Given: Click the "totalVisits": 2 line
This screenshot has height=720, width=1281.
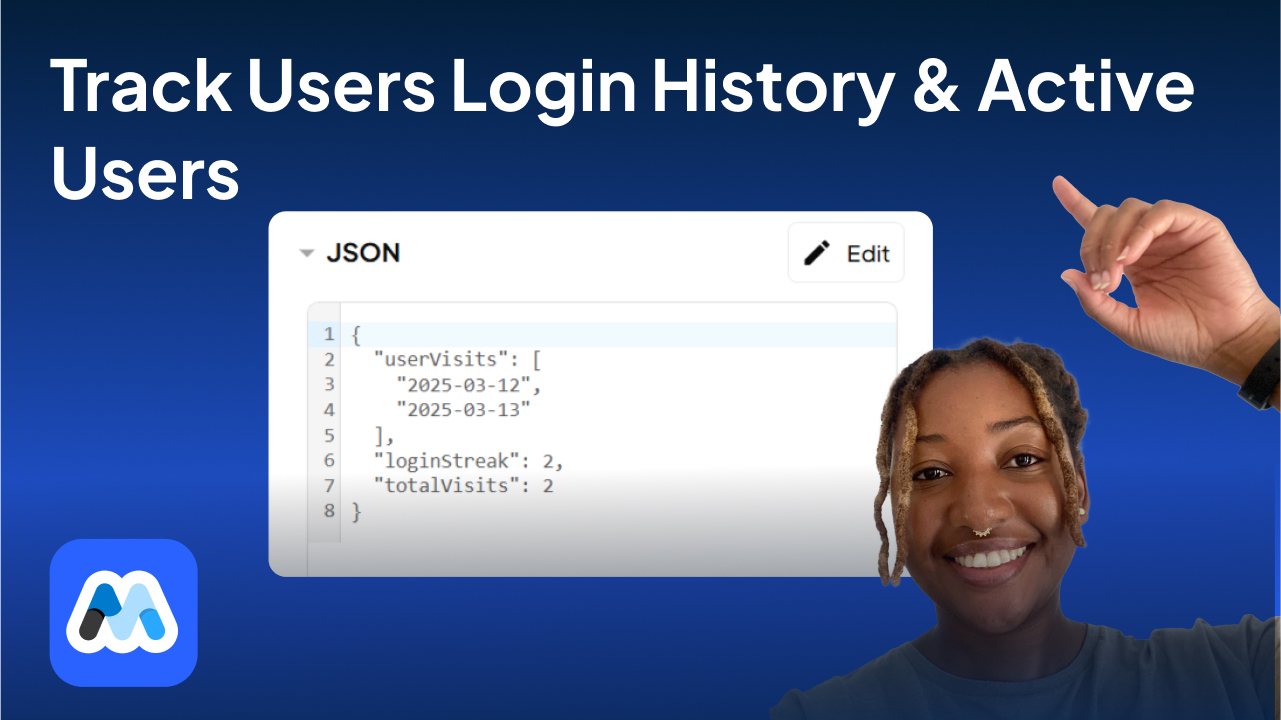Looking at the screenshot, I should [x=463, y=486].
